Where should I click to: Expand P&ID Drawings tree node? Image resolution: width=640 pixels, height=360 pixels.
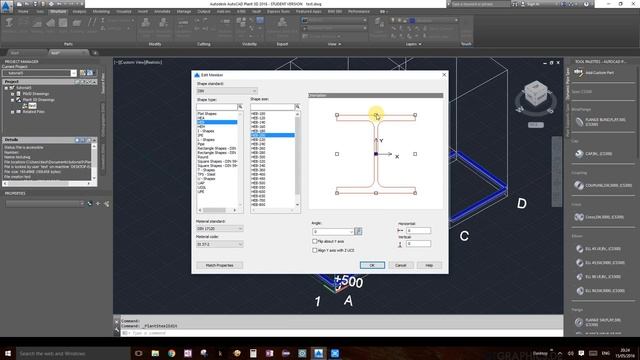click(x=12, y=94)
